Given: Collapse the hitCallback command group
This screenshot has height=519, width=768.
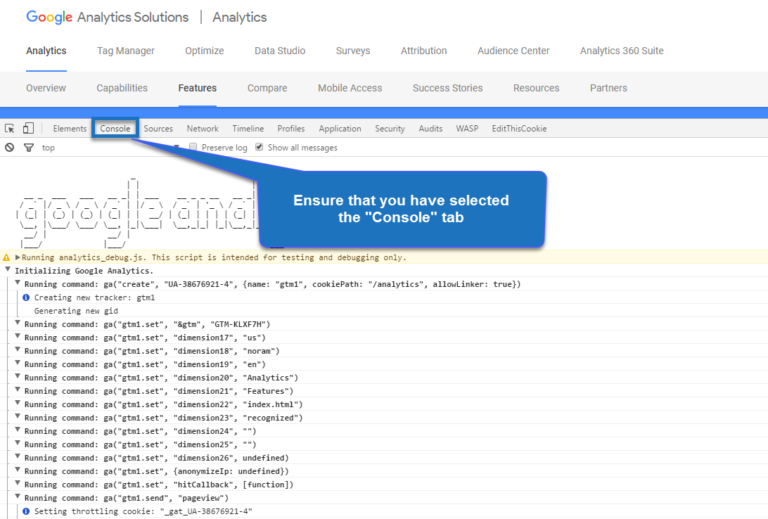Looking at the screenshot, I should coord(18,483).
